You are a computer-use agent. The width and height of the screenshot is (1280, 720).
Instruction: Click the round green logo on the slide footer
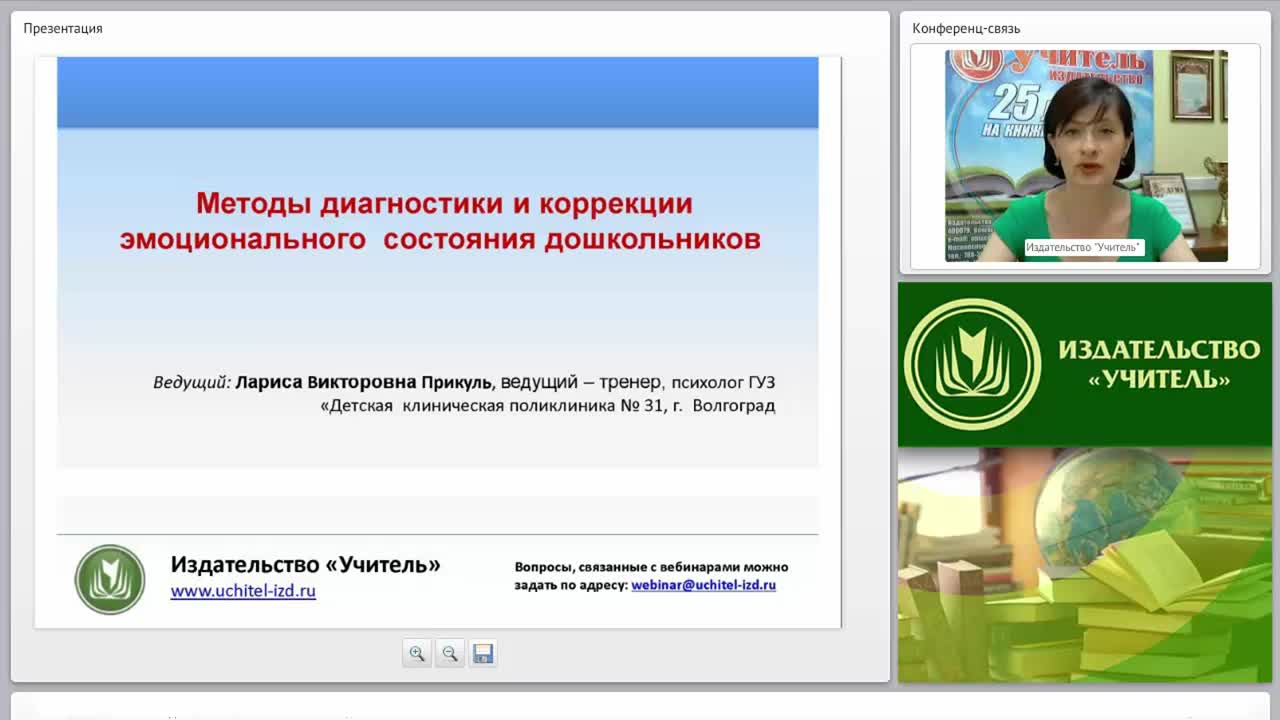(x=110, y=579)
